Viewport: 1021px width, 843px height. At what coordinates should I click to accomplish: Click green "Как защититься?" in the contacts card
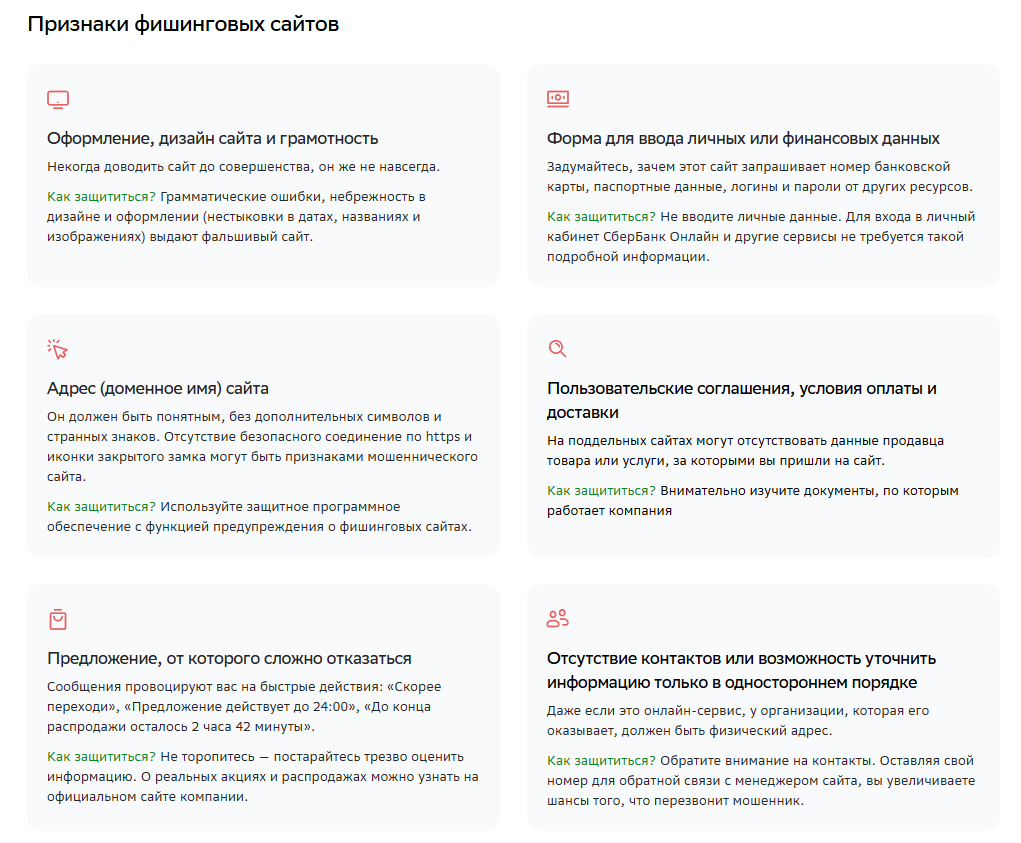coord(601,760)
